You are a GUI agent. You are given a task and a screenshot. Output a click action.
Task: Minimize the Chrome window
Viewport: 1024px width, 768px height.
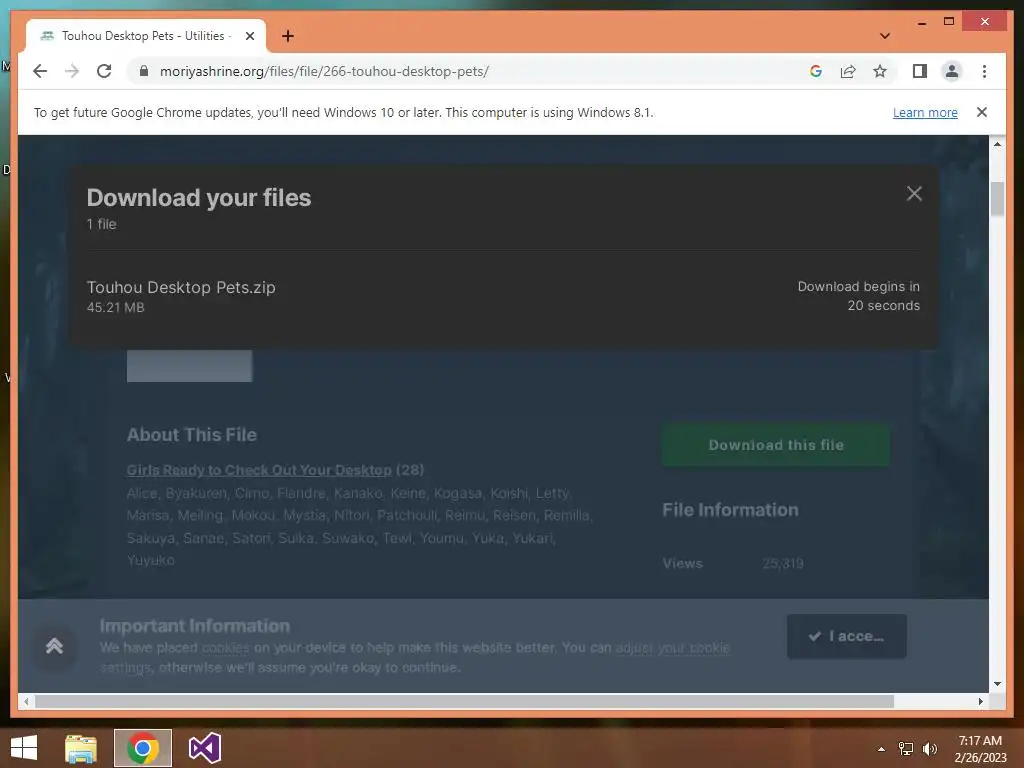coord(921,22)
